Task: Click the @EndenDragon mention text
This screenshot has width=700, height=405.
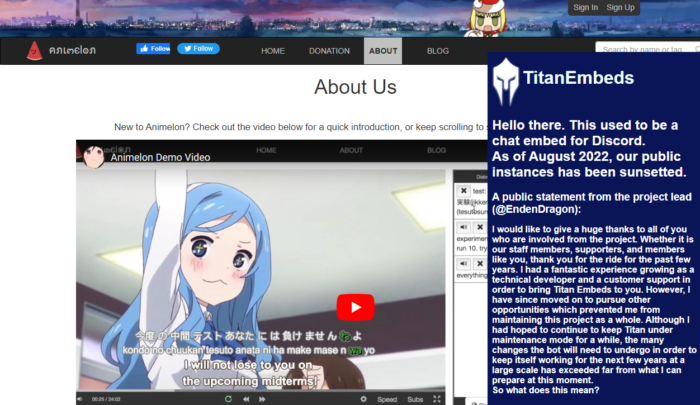Action: pyautogui.click(x=535, y=209)
